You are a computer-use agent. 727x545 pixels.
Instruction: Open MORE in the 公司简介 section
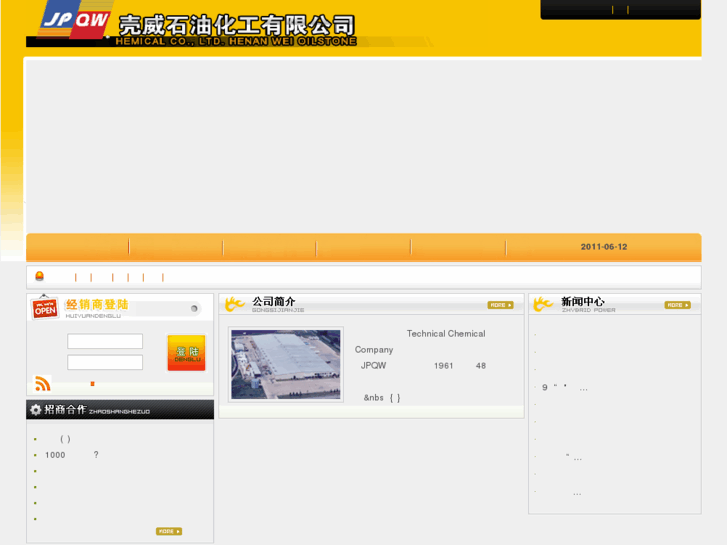point(500,305)
